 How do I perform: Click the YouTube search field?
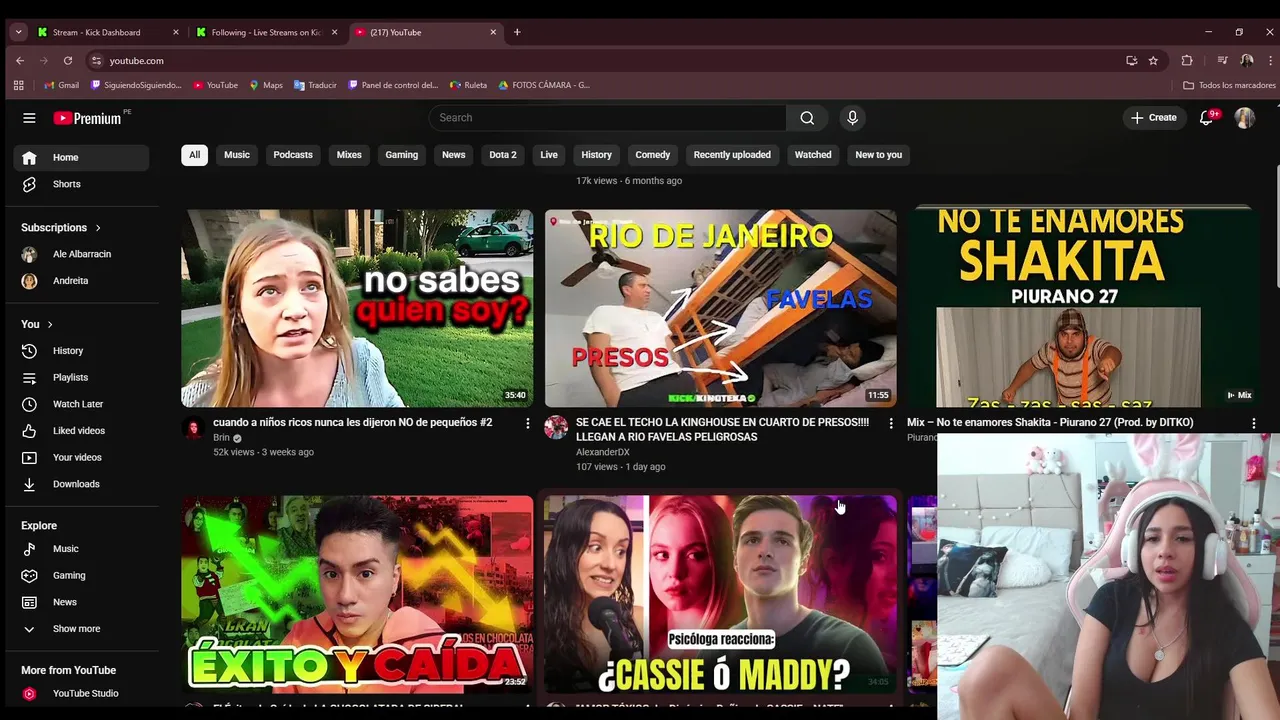tap(608, 118)
